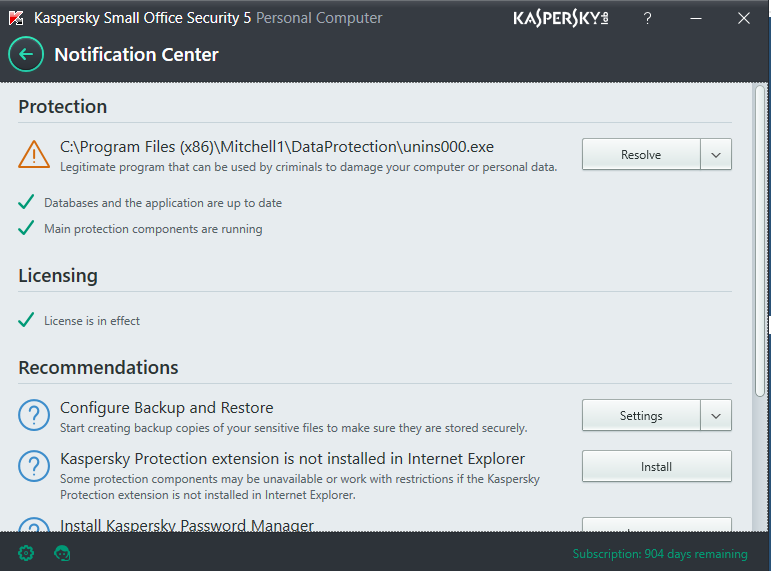
Task: Open settings via the gear icon
Action: tap(26, 553)
